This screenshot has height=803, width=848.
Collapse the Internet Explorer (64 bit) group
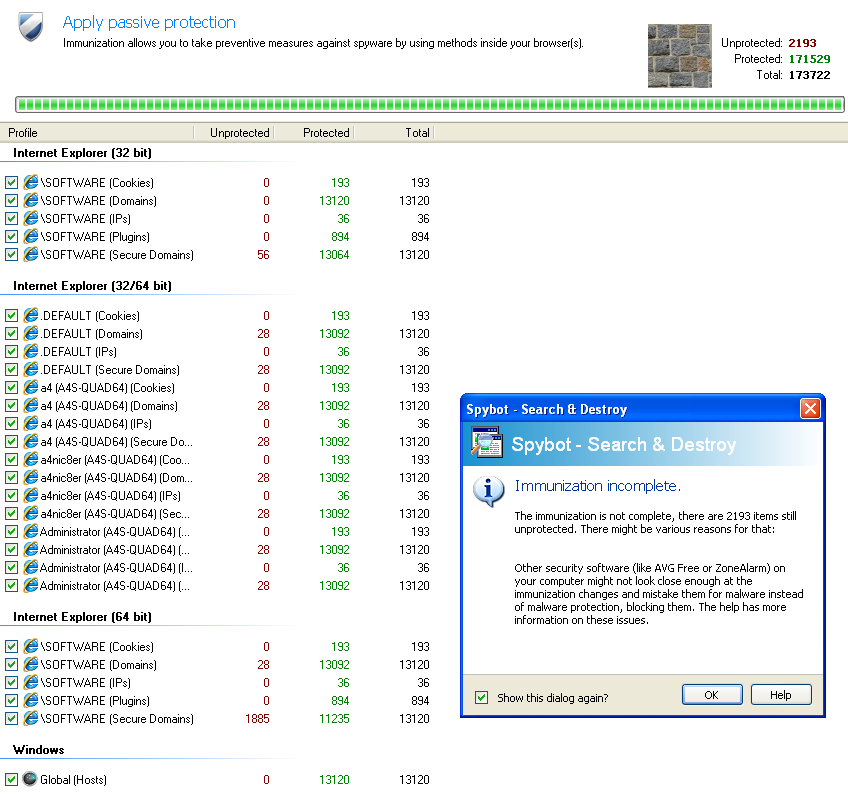tap(82, 617)
